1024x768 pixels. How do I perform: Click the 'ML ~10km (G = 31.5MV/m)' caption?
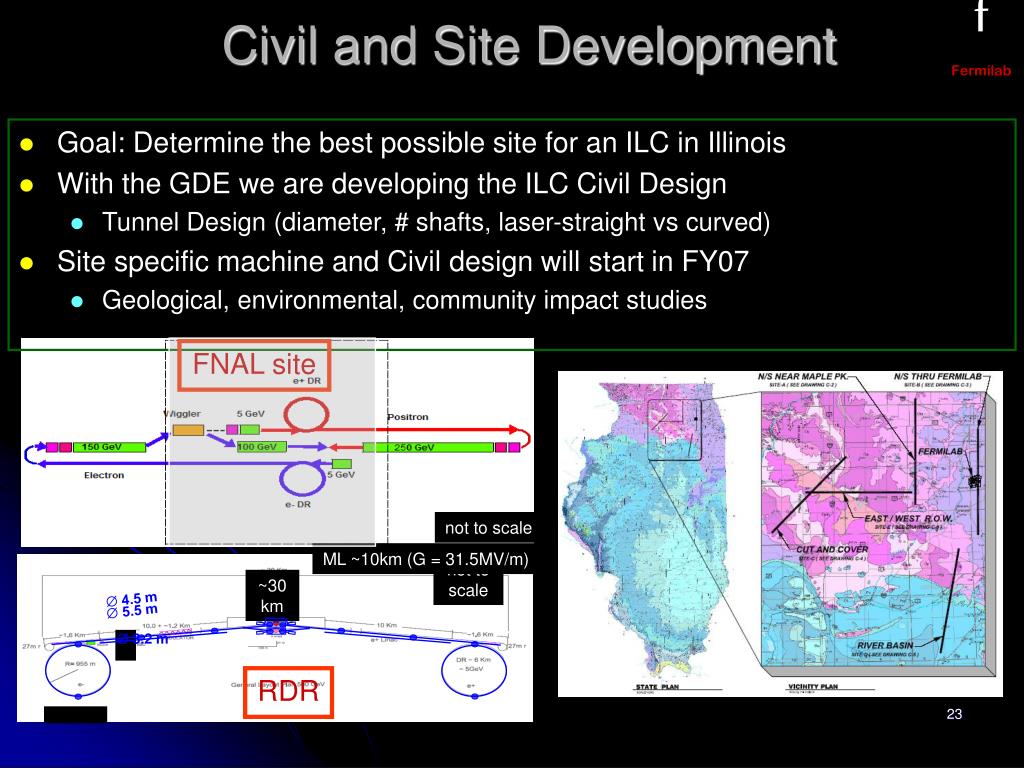coord(425,560)
